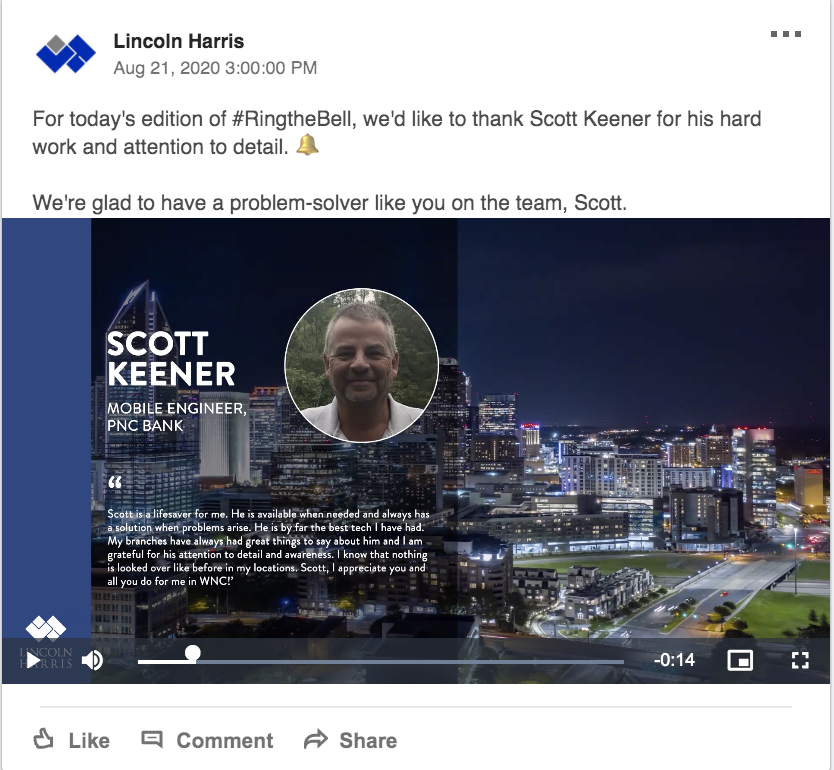Seek to the middle of the video timeline
Screen dimensions: 834x770
381,662
